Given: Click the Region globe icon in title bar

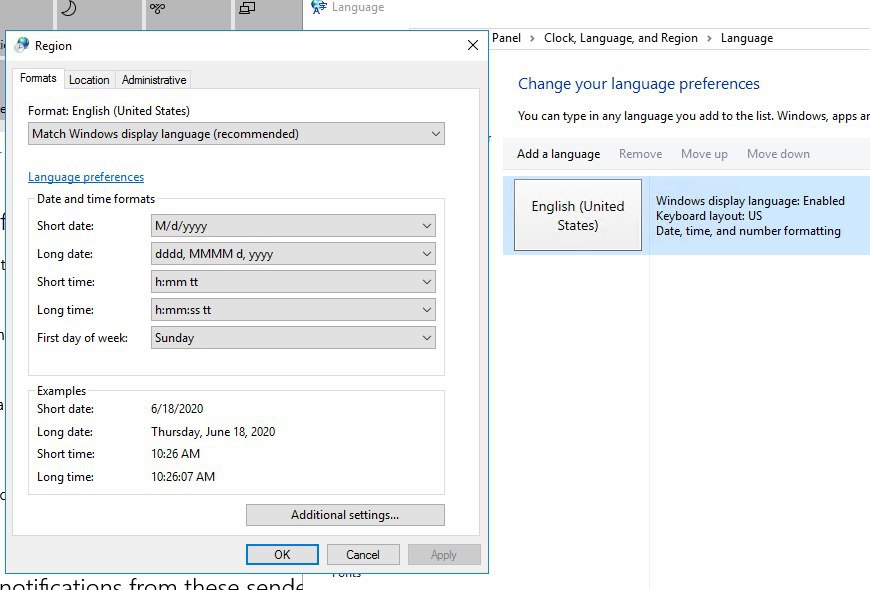Looking at the screenshot, I should pyautogui.click(x=22, y=45).
